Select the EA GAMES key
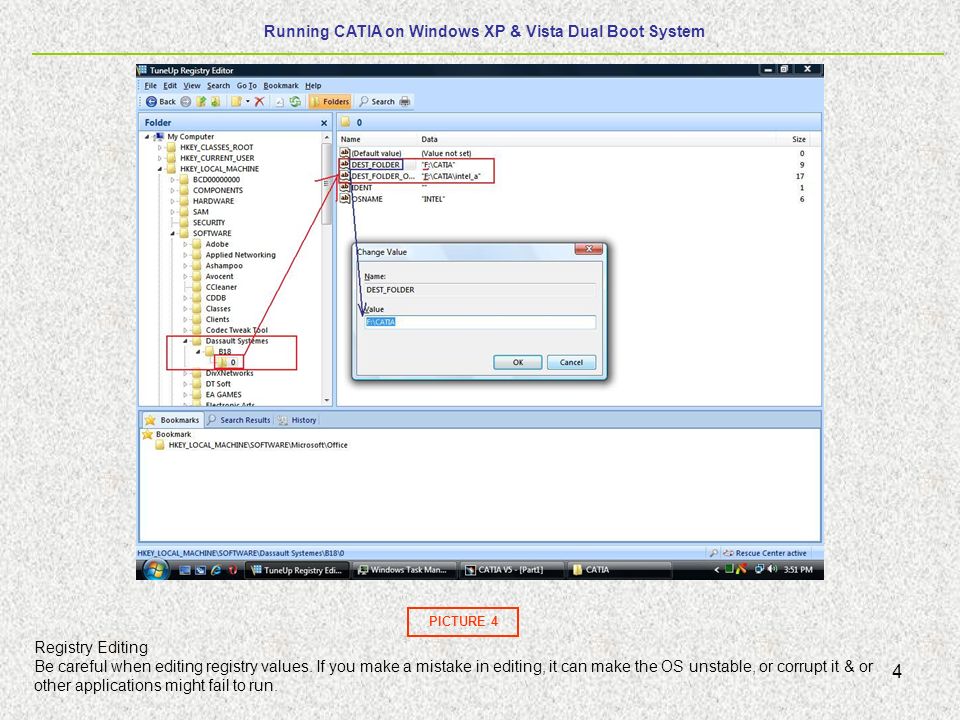 tap(223, 395)
